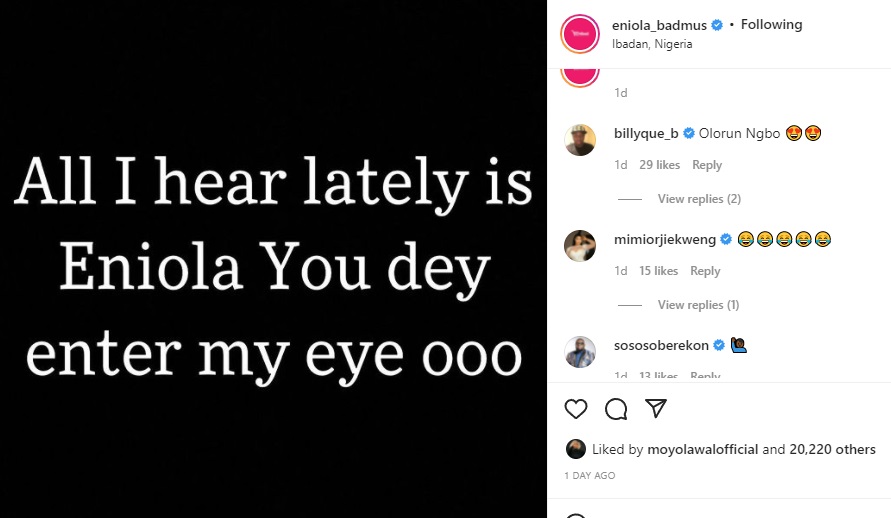Reply to billyque_b's comment

click(706, 165)
